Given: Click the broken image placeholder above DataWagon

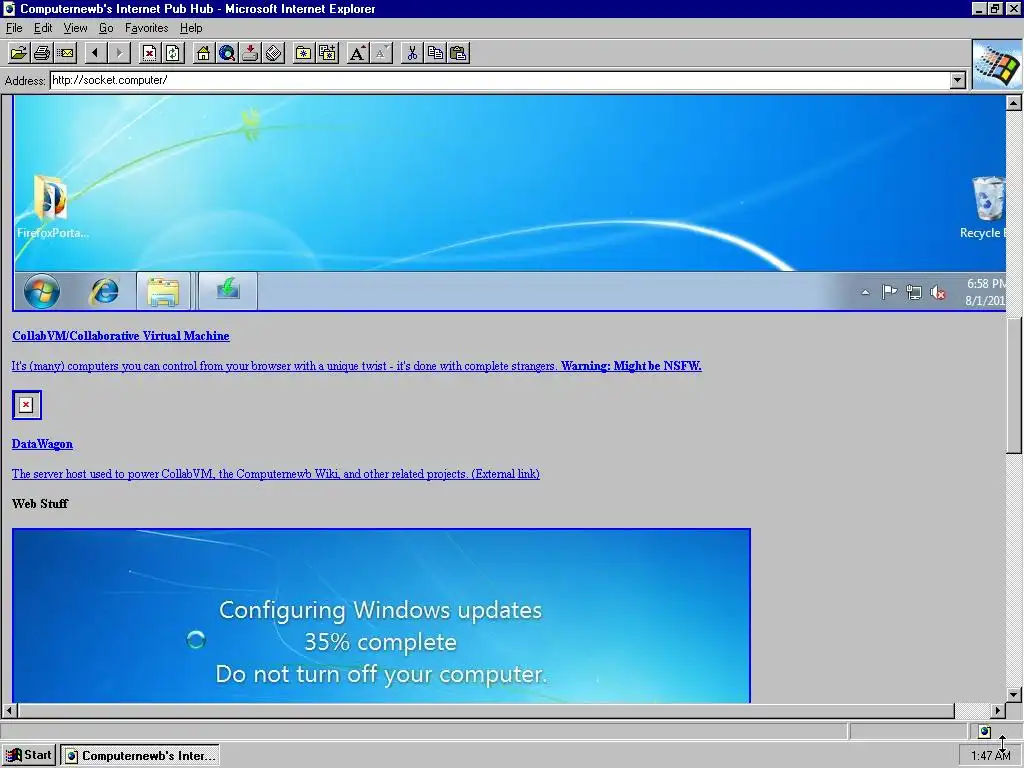Looking at the screenshot, I should (27, 405).
